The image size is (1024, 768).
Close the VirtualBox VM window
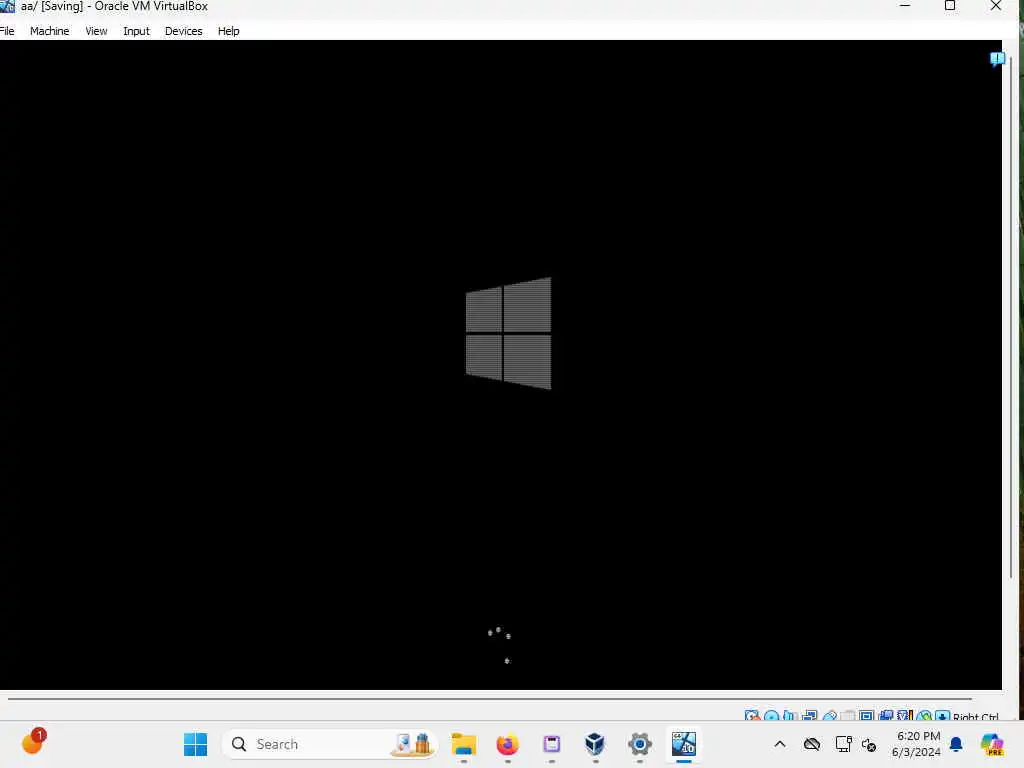click(x=996, y=6)
